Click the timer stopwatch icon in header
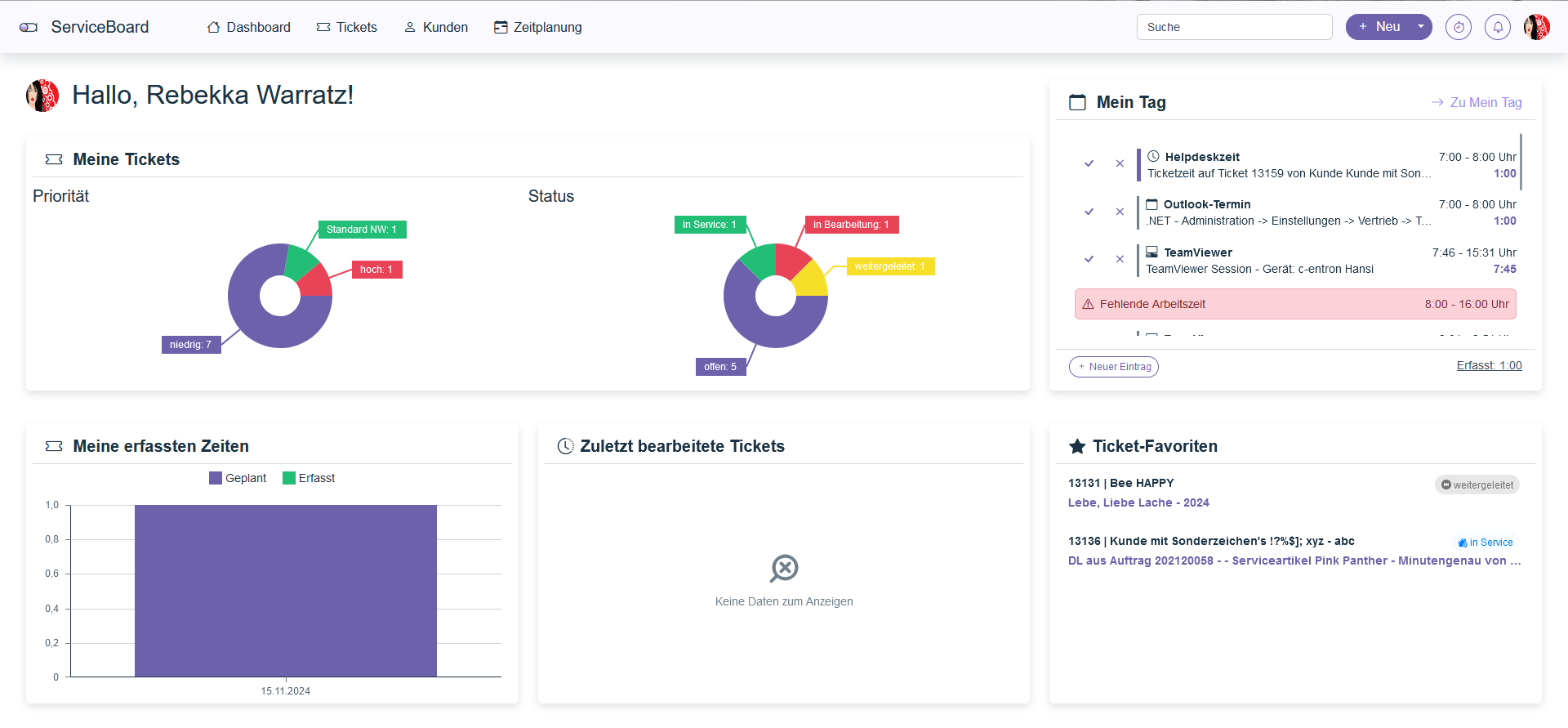Viewport: 1568px width, 728px height. point(1458,27)
